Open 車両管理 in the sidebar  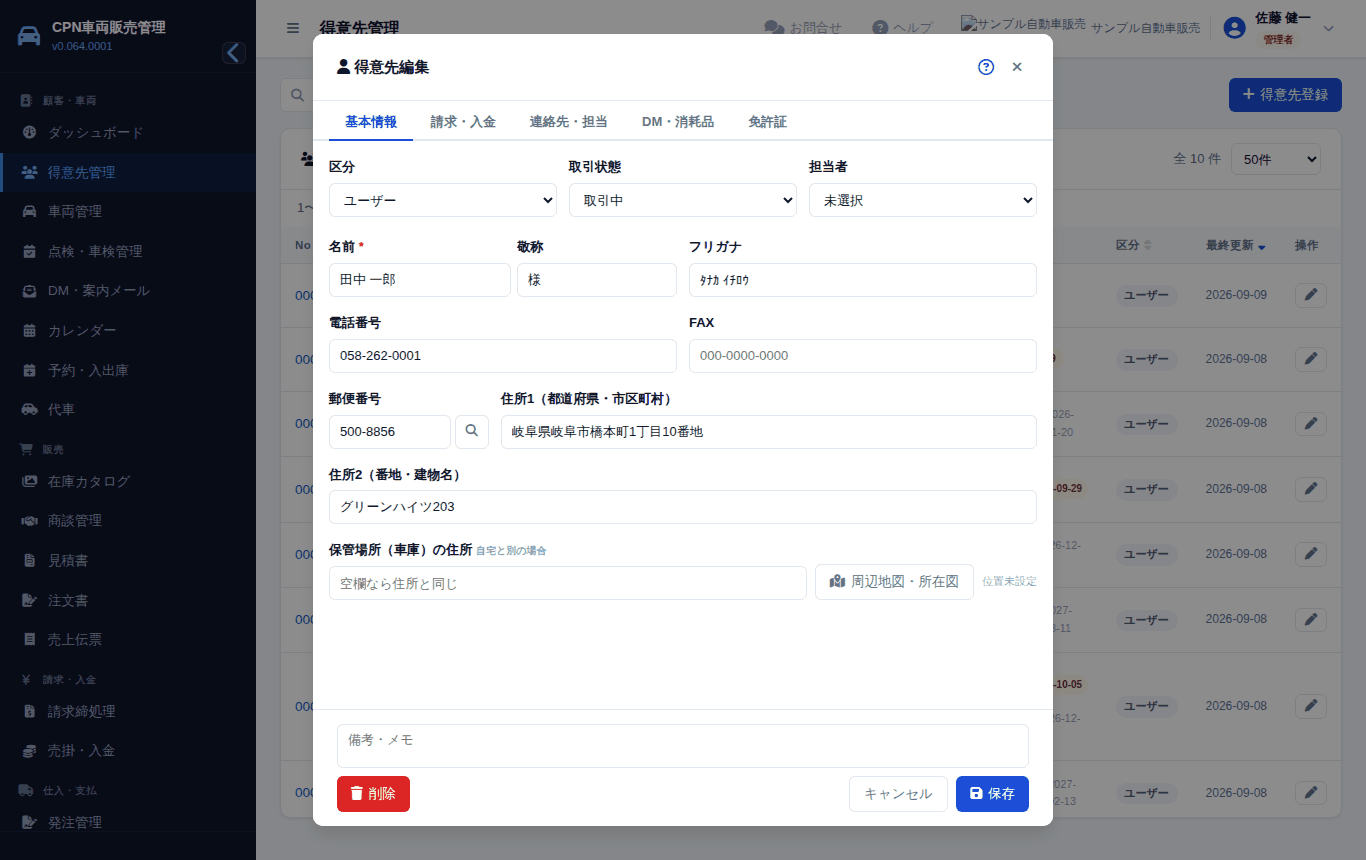pos(128,212)
